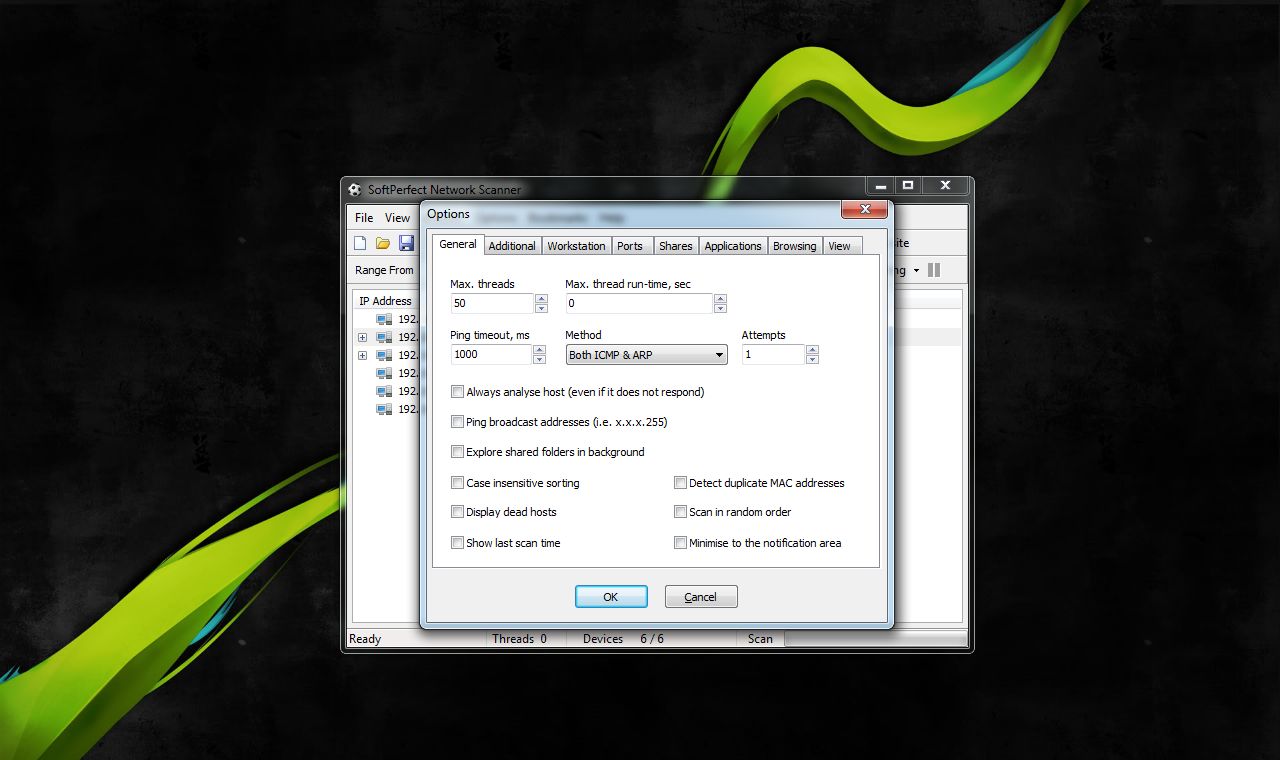The height and width of the screenshot is (760, 1280).
Task: Increase Ping timeout with the up arrow
Action: pyautogui.click(x=539, y=350)
